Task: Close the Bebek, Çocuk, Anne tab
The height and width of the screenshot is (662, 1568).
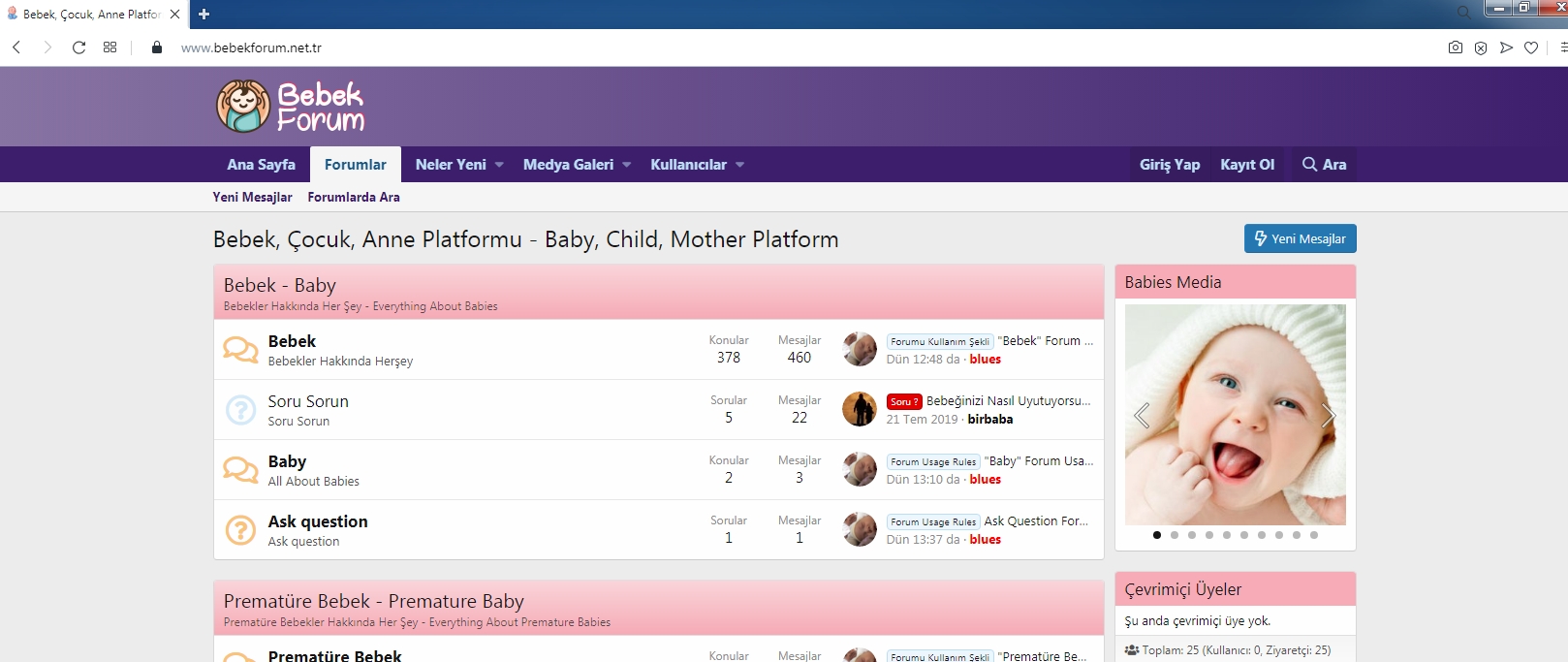Action: (x=174, y=14)
